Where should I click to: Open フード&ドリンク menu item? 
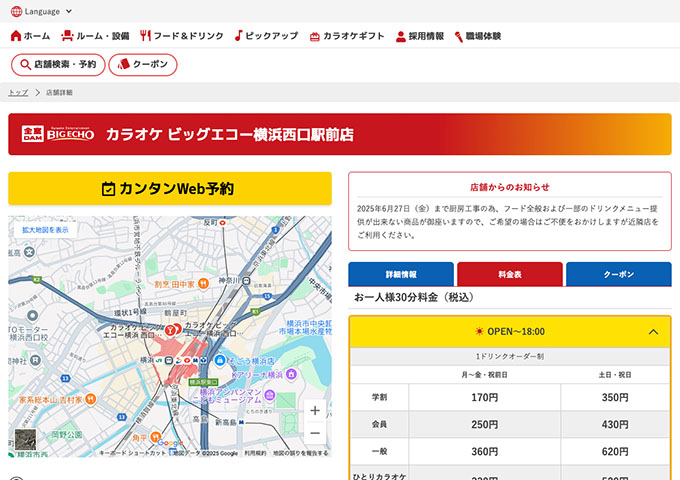pyautogui.click(x=182, y=36)
